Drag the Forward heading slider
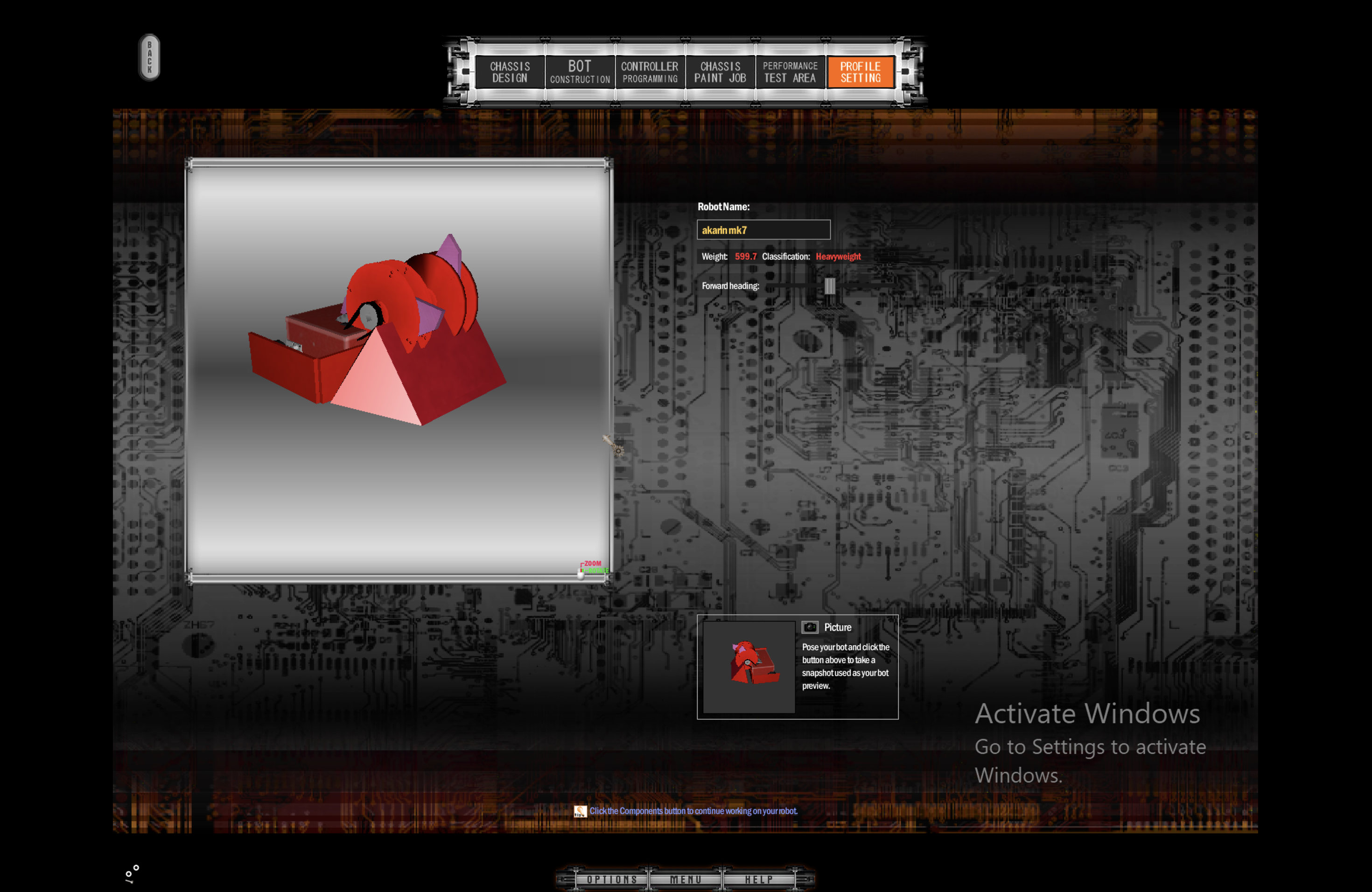Screen dimensions: 1372x892 click(829, 285)
